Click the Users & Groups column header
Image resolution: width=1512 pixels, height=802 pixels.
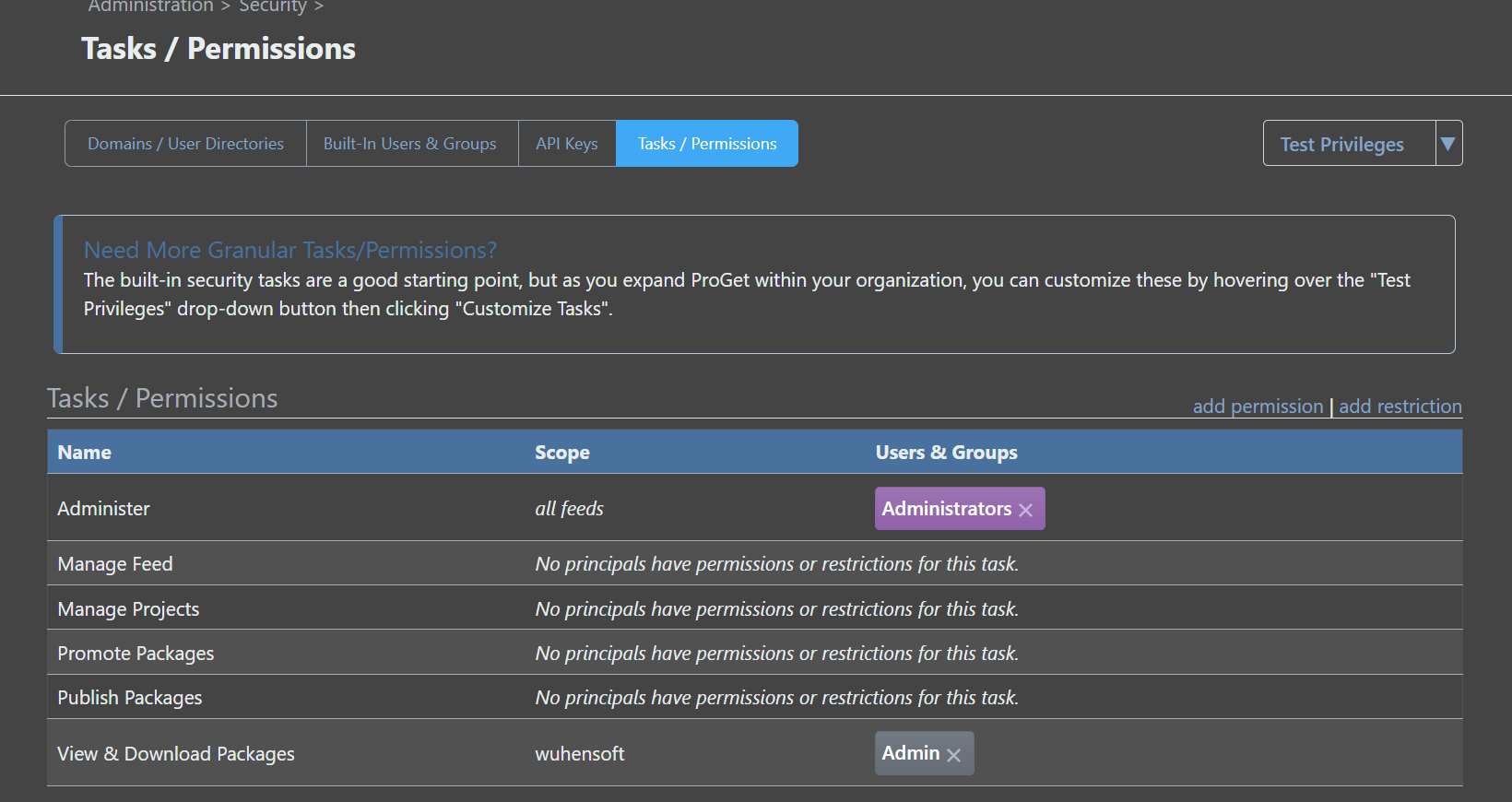pyautogui.click(x=947, y=453)
